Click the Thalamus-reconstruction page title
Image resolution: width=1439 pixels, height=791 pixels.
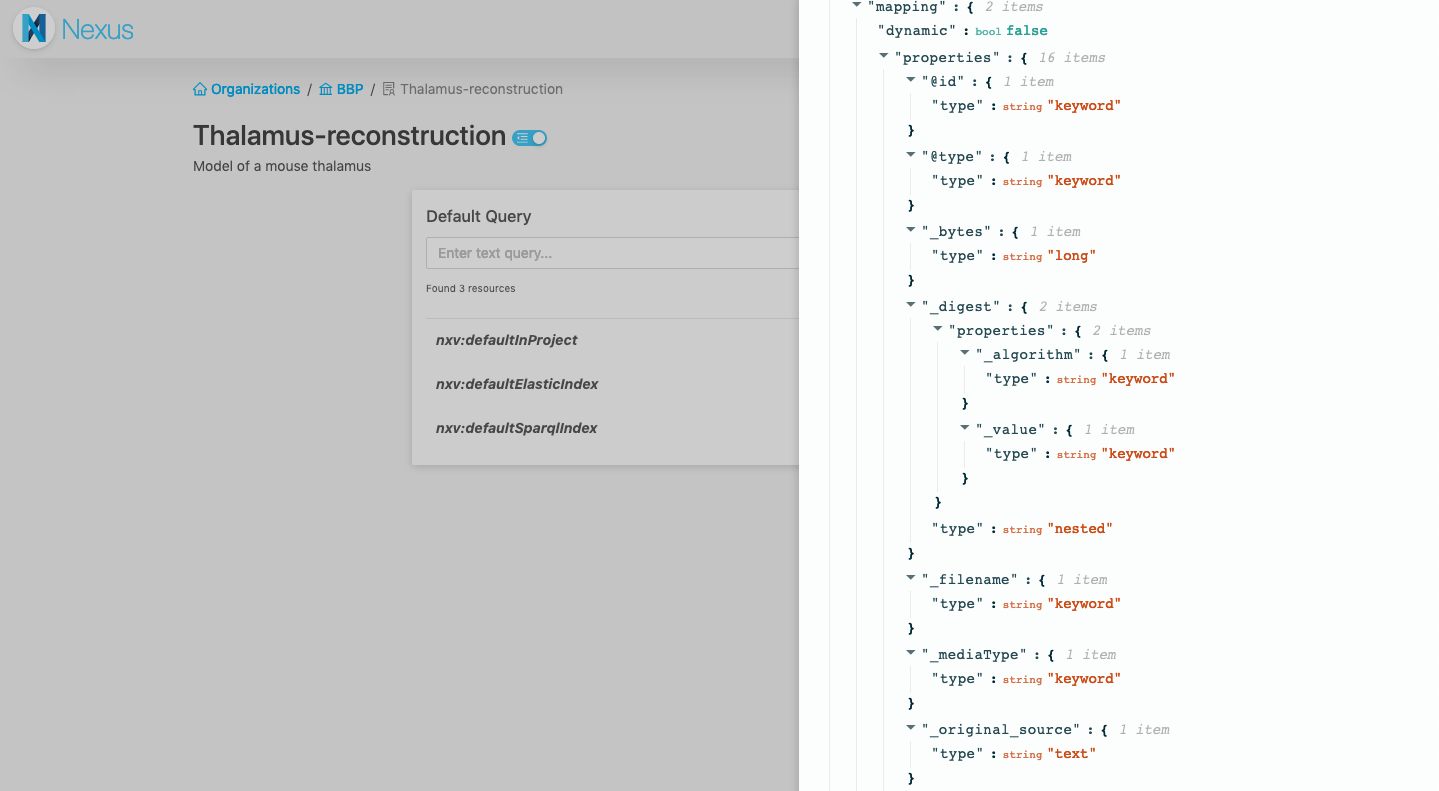[349, 136]
